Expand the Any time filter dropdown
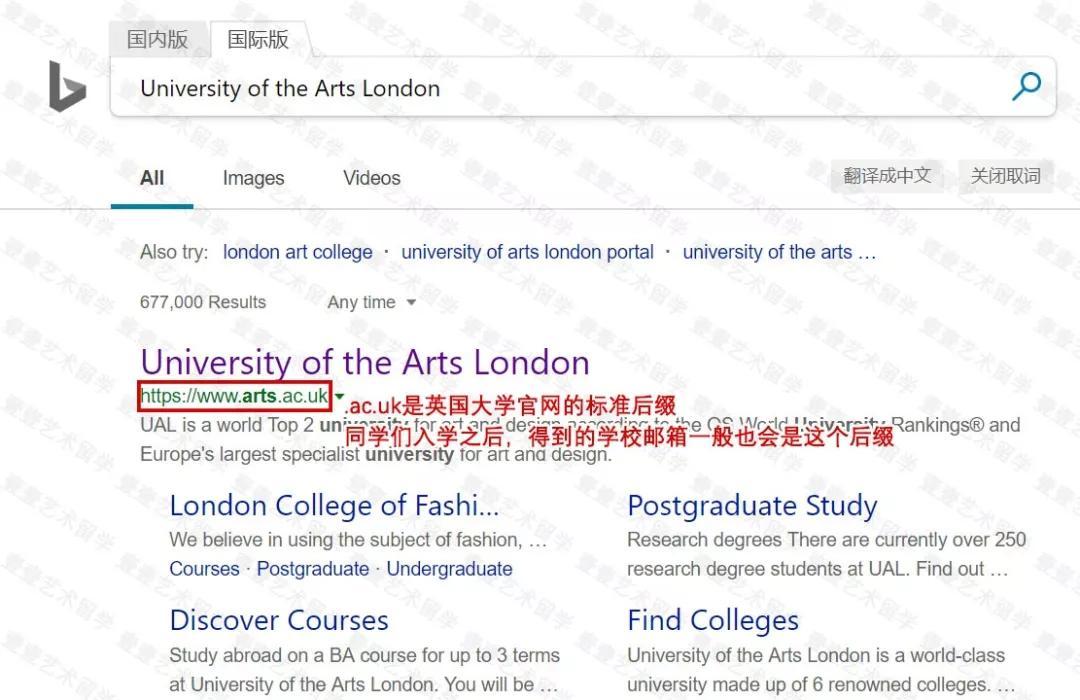The image size is (1080, 700). (x=371, y=302)
